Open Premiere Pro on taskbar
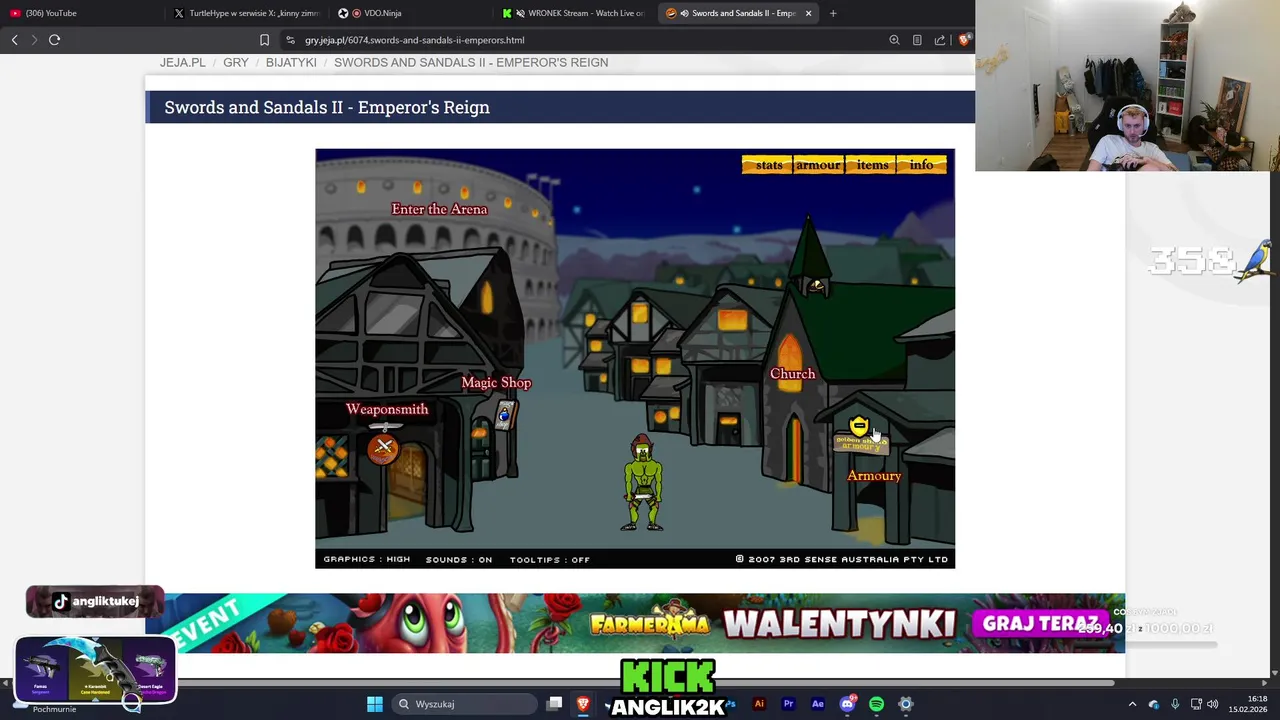Viewport: 1280px width, 720px height. 788,704
